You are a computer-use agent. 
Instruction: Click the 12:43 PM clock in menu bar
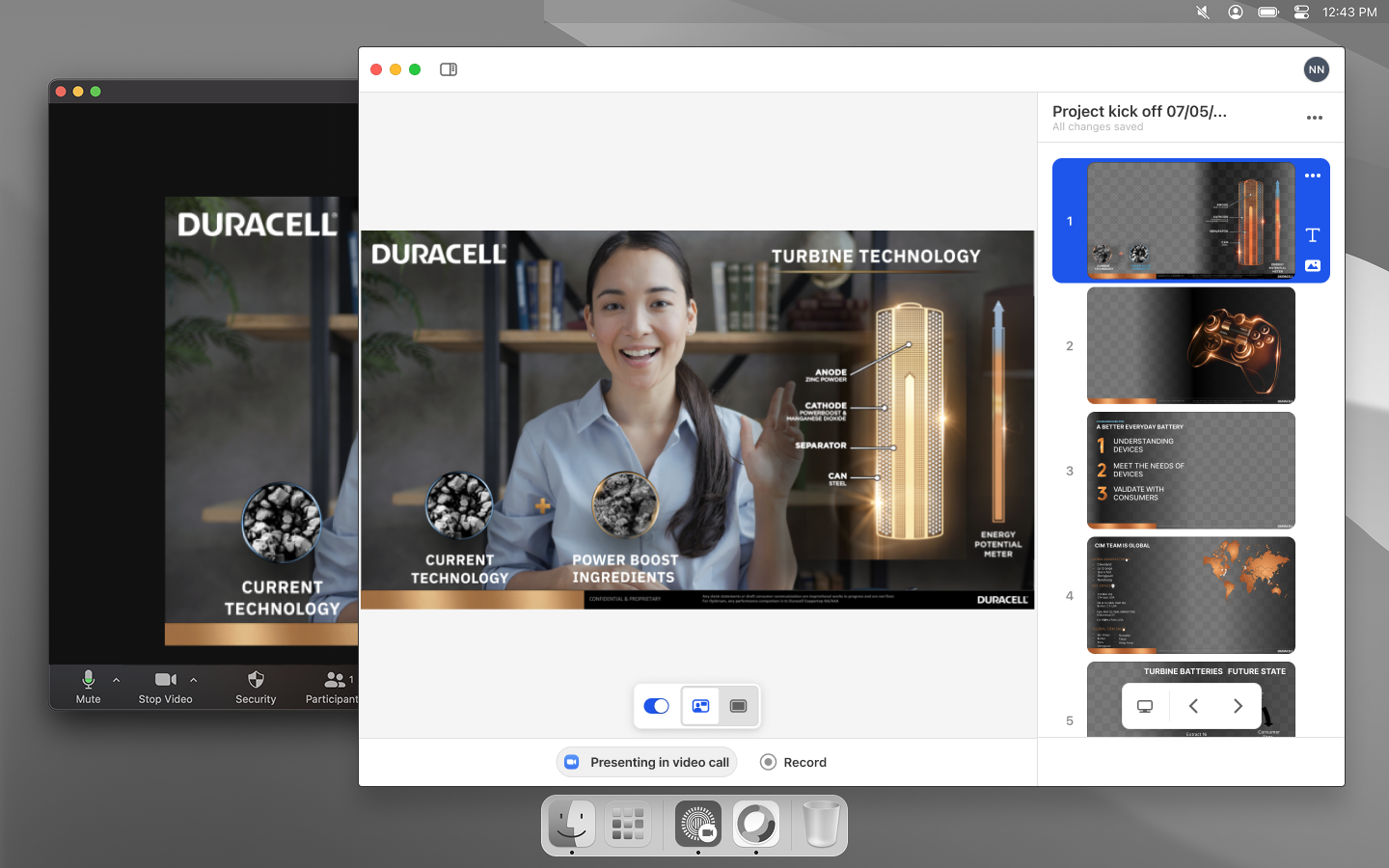(x=1349, y=13)
